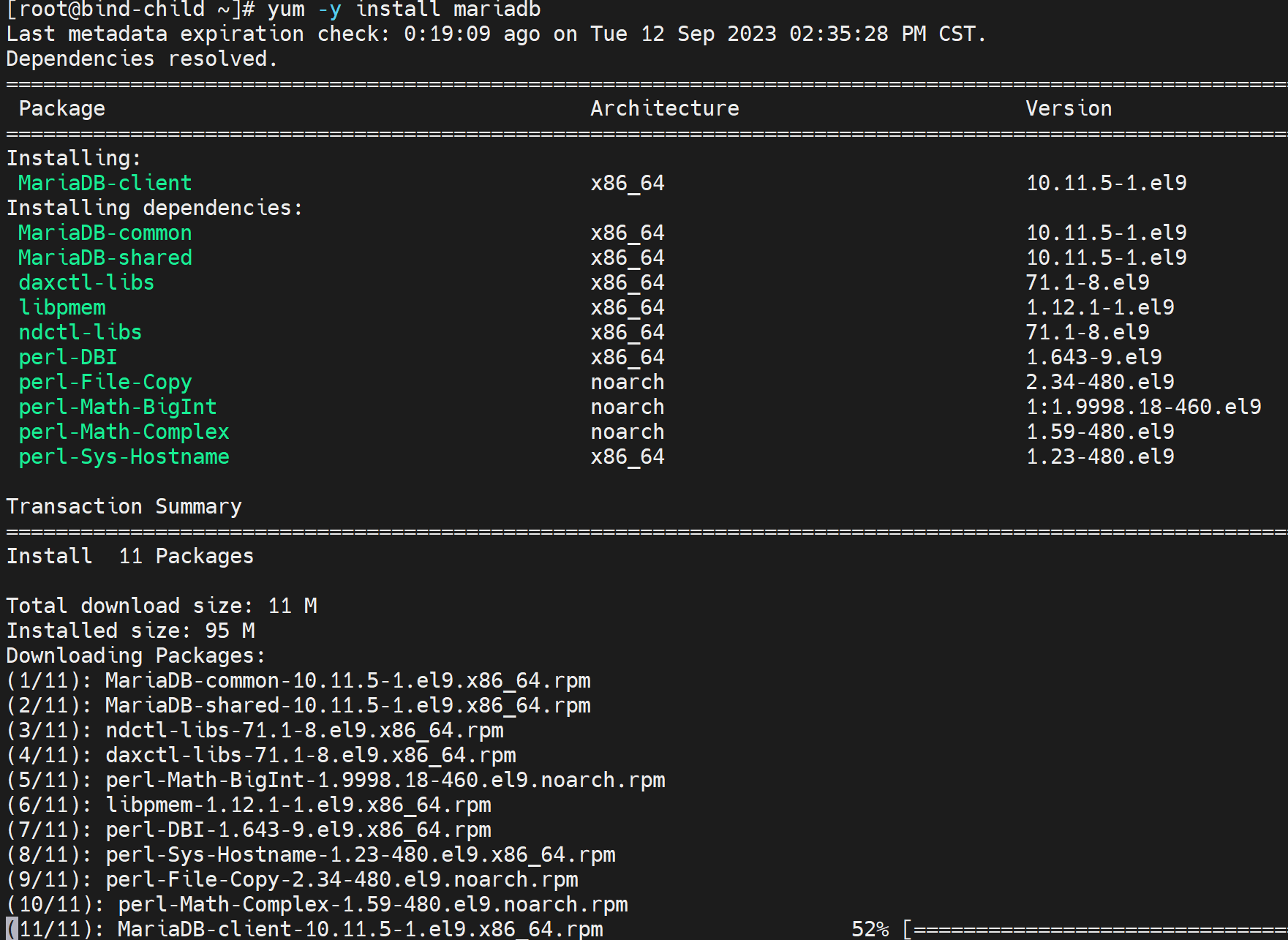The width and height of the screenshot is (1288, 940).
Task: Click the 52% download progress percentage
Action: (x=870, y=929)
